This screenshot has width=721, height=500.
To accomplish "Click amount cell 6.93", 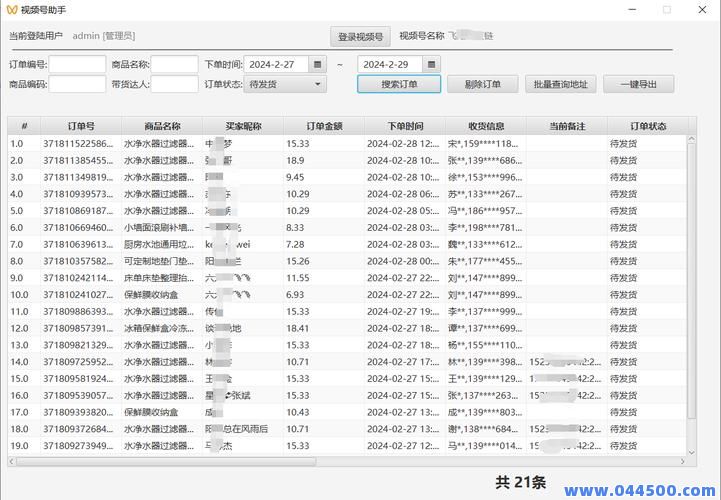I will (x=295, y=295).
